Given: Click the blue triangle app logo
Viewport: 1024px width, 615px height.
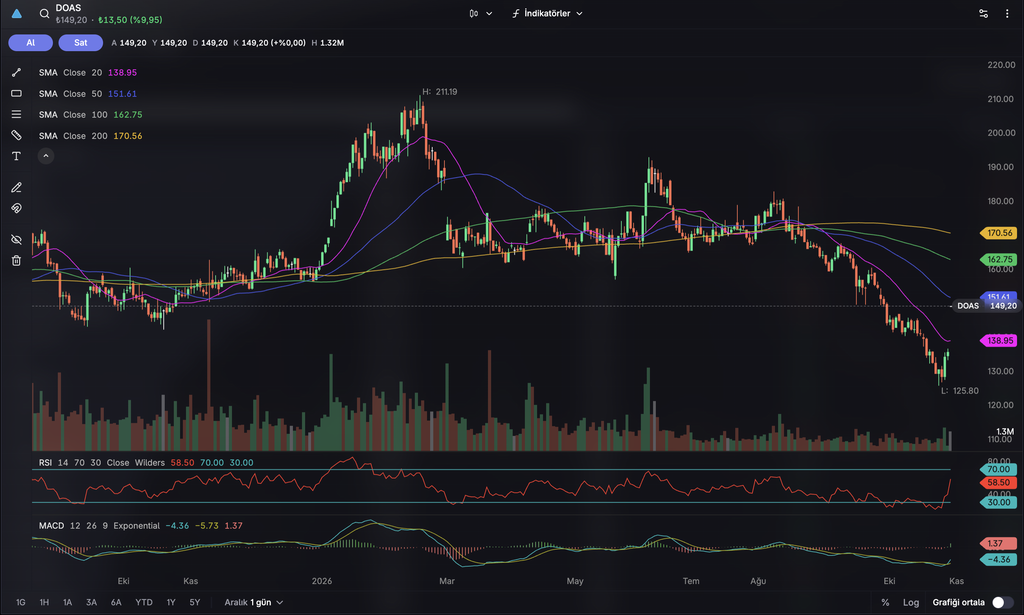Looking at the screenshot, I should click(x=17, y=13).
